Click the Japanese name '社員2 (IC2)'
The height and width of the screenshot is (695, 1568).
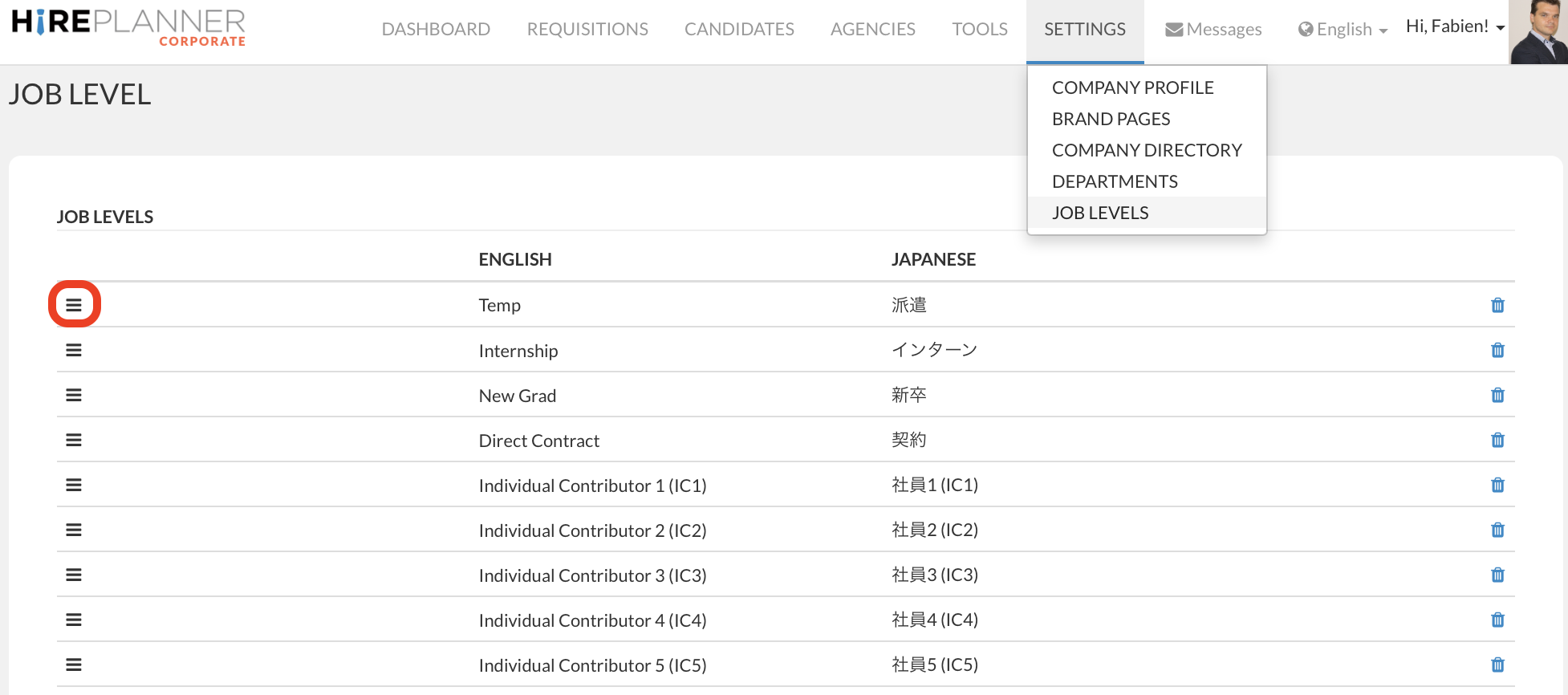[935, 530]
